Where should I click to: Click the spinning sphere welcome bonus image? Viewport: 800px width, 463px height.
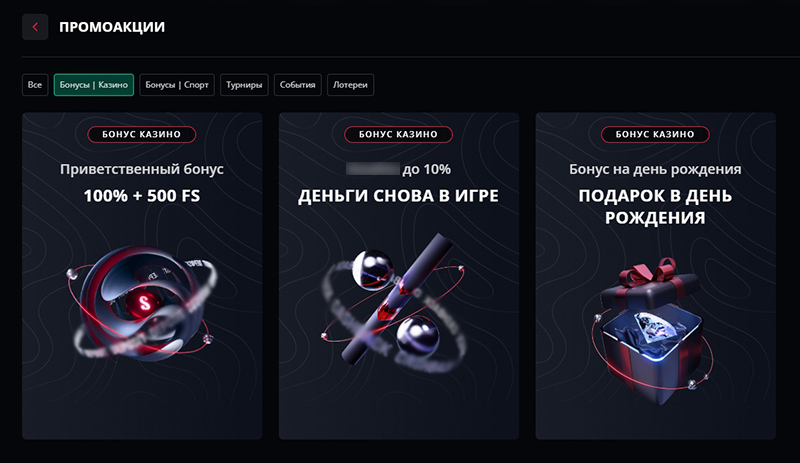coord(142,304)
